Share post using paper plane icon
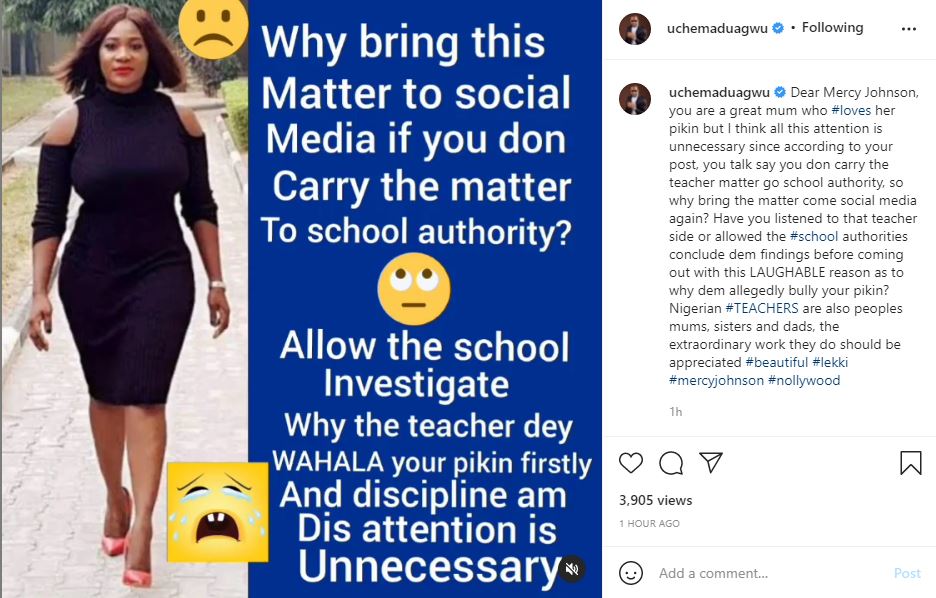Image resolution: width=936 pixels, height=598 pixels. pos(711,463)
